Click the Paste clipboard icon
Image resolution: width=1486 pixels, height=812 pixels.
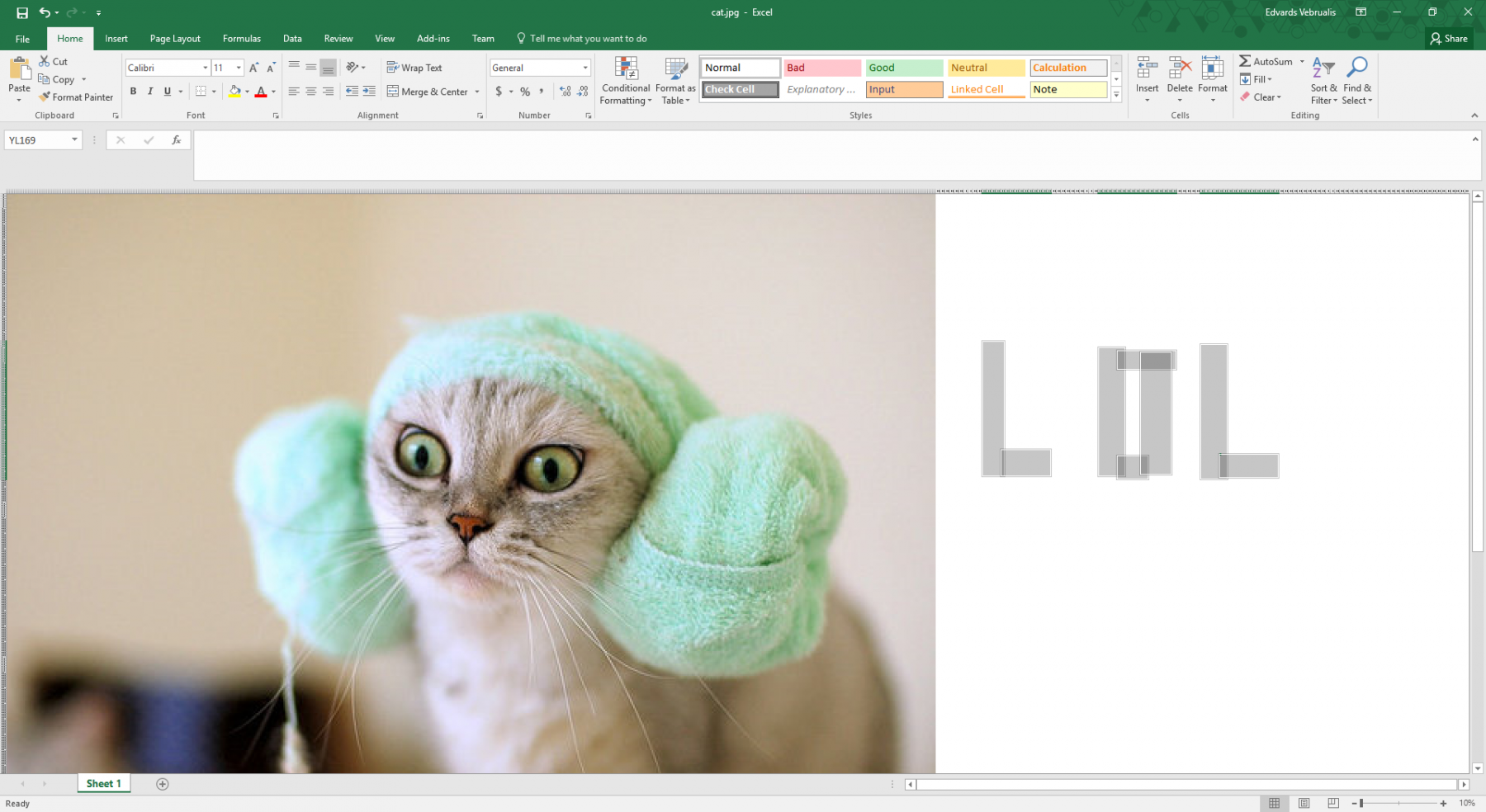click(x=19, y=68)
